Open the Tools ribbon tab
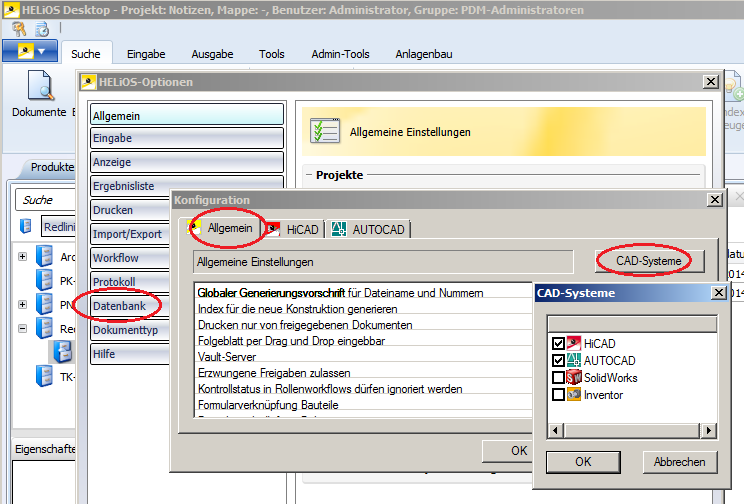744x504 pixels. 271,54
